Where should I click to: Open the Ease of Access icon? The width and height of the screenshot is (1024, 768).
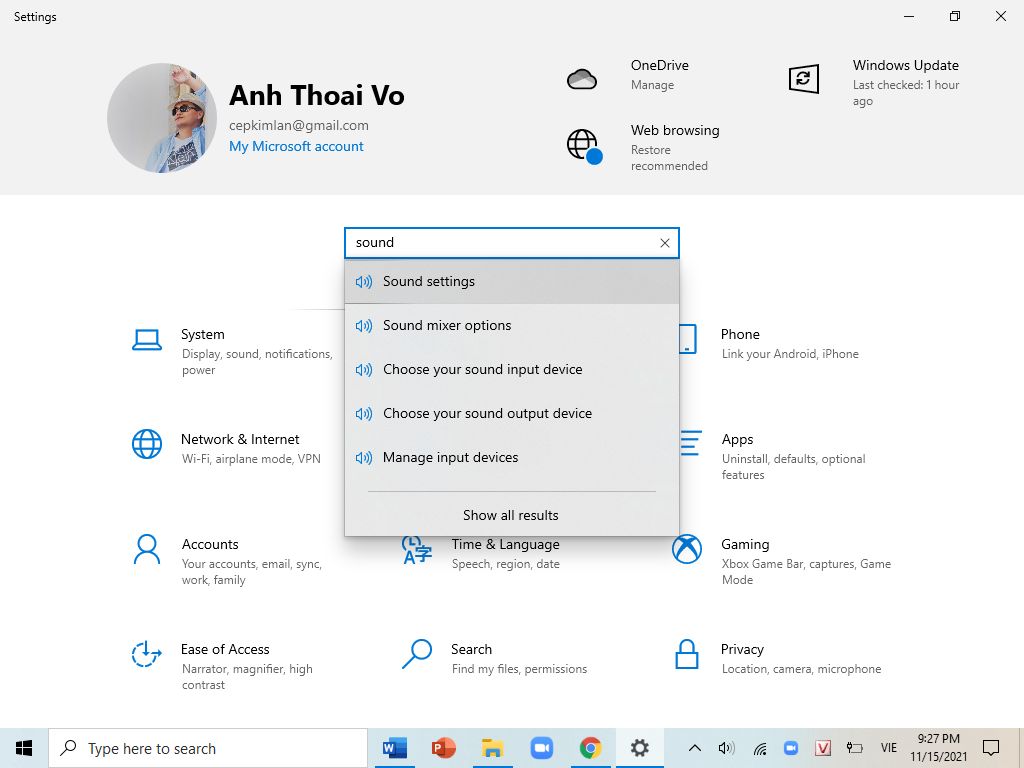point(146,654)
